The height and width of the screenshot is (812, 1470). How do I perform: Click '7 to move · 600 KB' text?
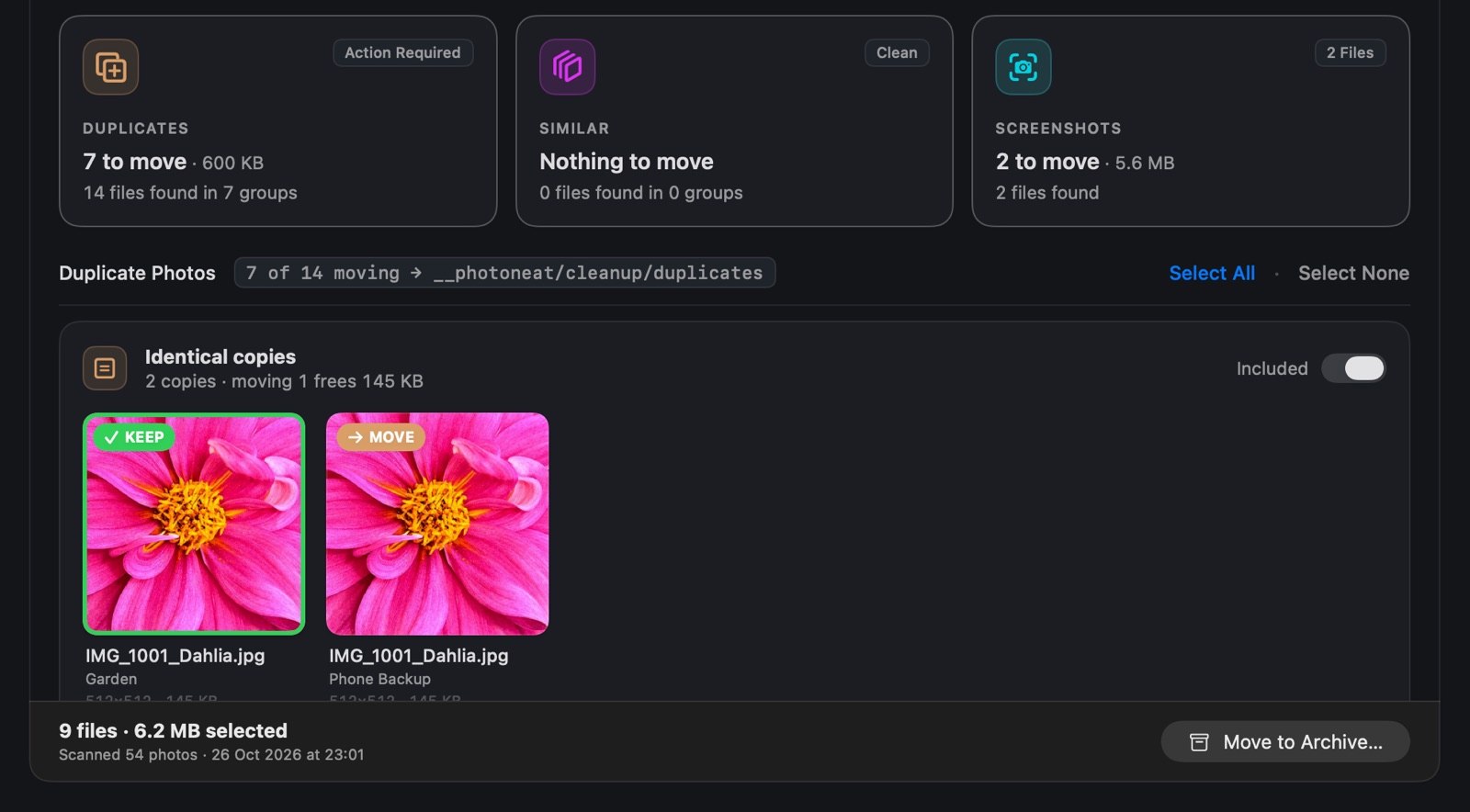click(173, 162)
